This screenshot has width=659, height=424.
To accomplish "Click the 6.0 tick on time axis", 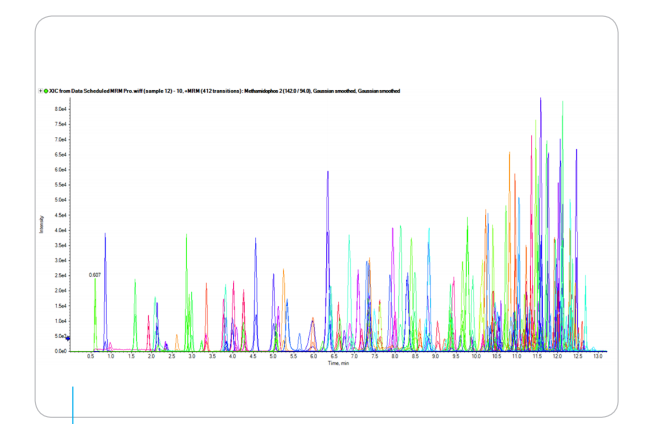I will pyautogui.click(x=313, y=357).
